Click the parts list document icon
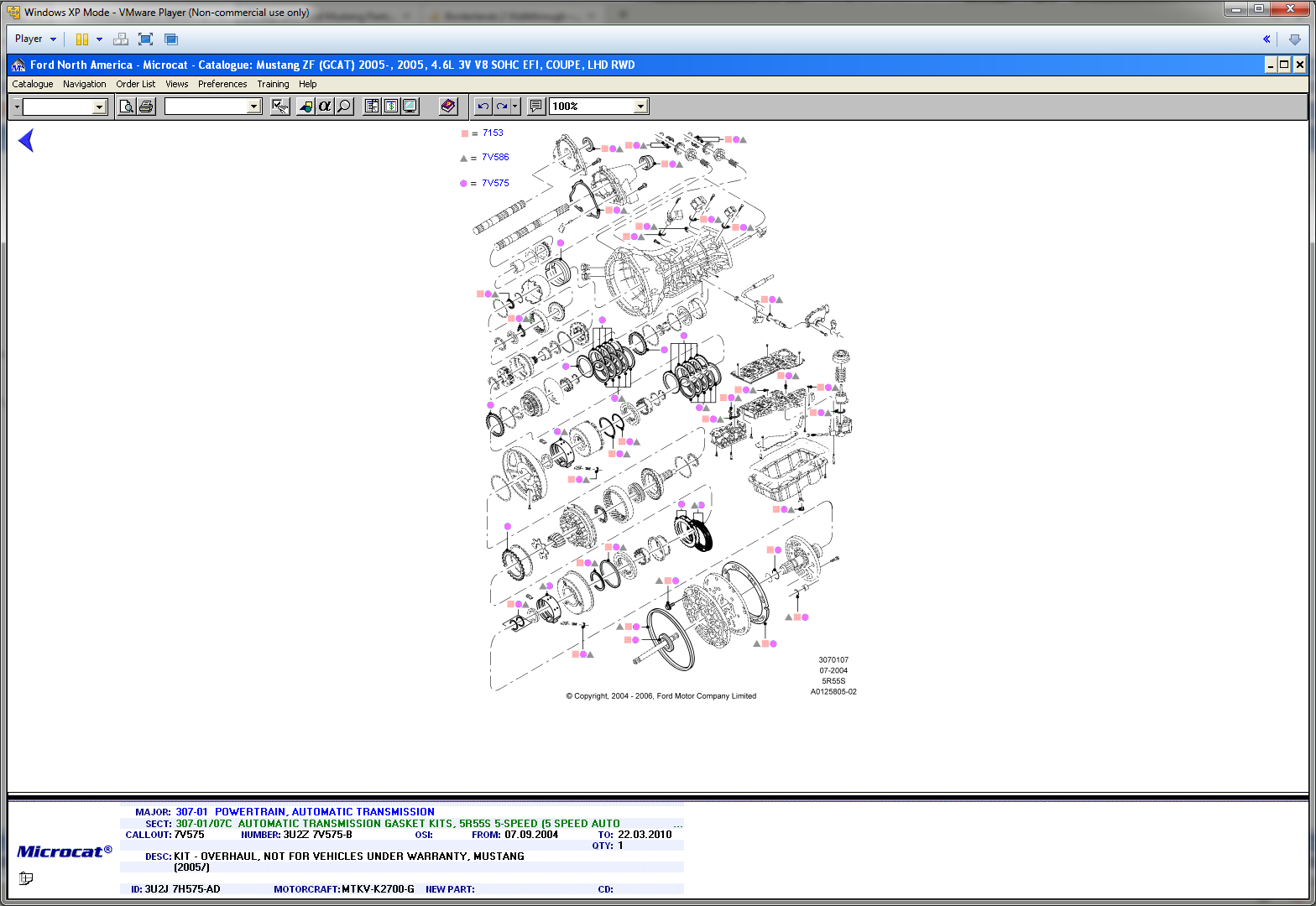Viewport: 1316px width, 906px height. click(x=372, y=107)
